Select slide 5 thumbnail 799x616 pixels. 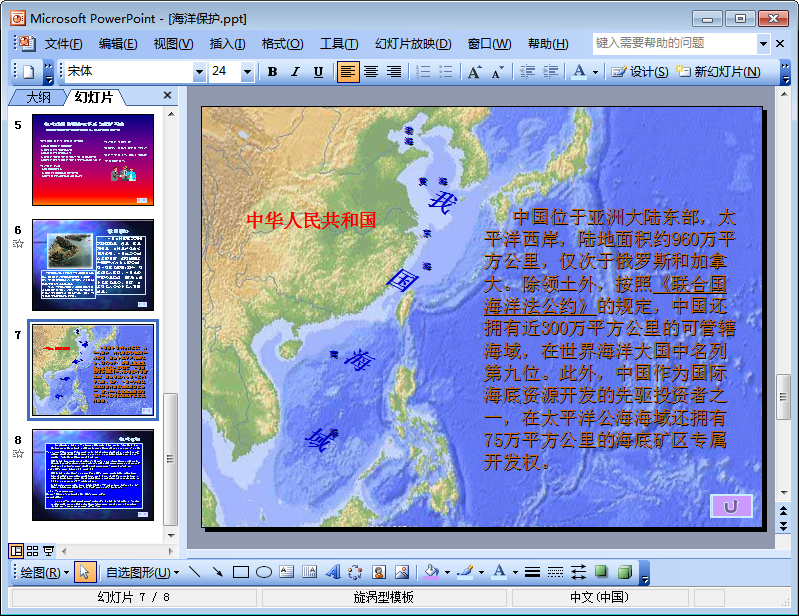[x=93, y=160]
